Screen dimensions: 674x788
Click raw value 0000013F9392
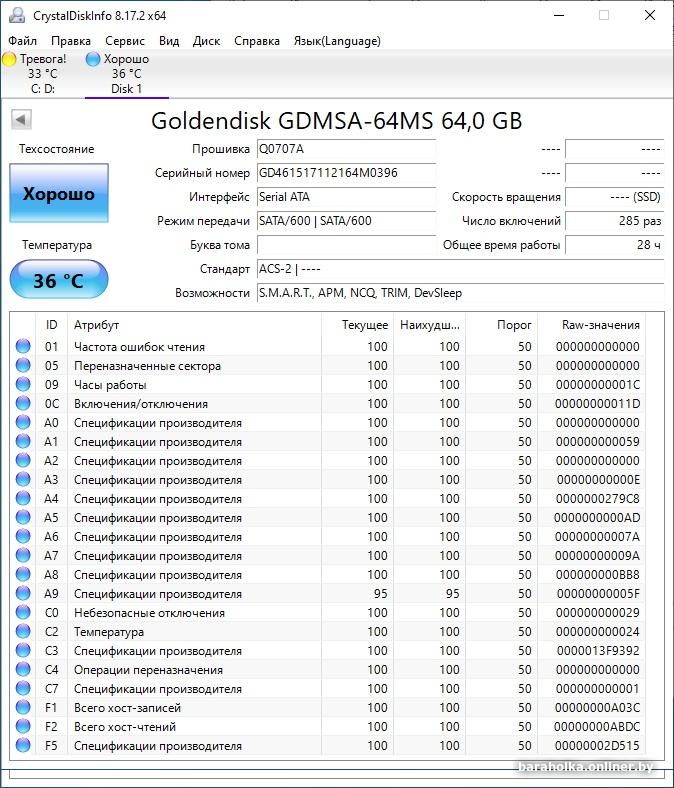pyautogui.click(x=598, y=651)
